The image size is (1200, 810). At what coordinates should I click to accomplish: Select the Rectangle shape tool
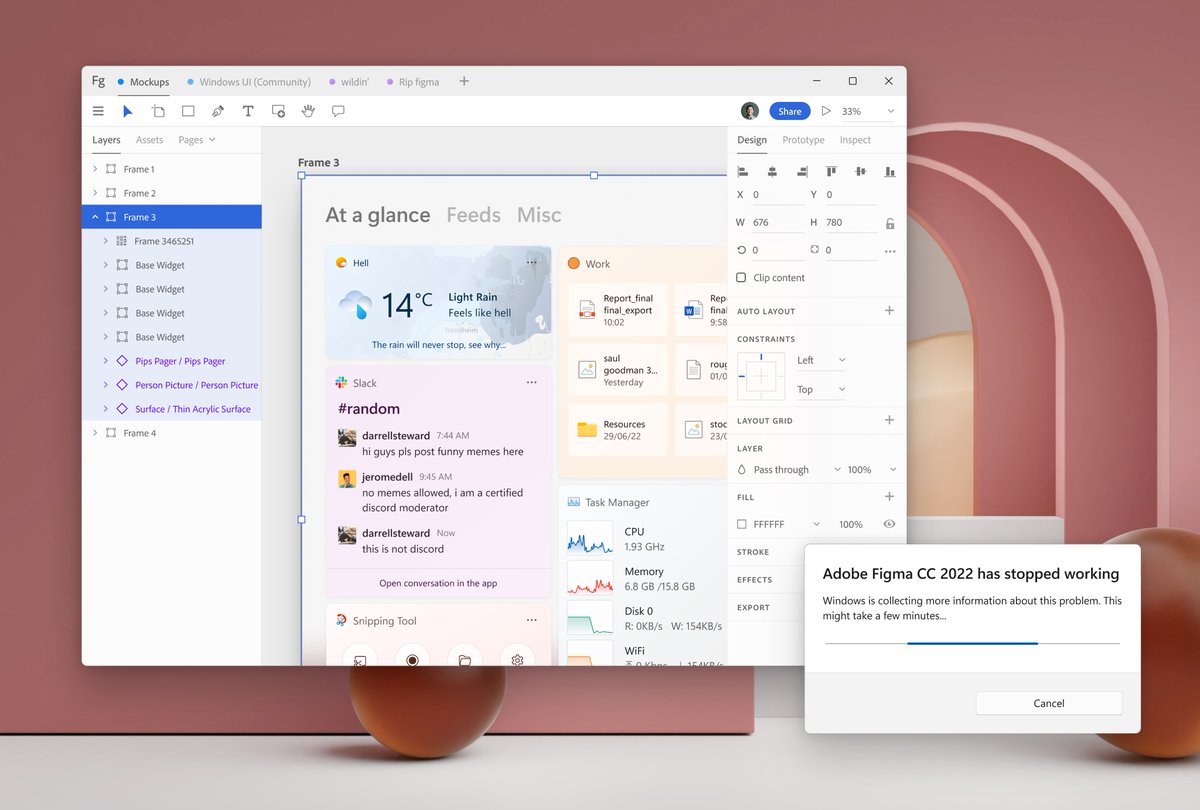188,111
